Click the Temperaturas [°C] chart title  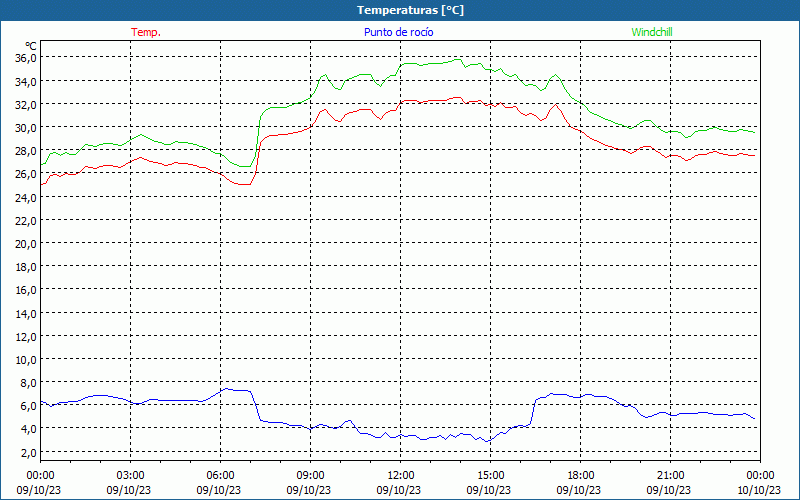click(x=410, y=10)
